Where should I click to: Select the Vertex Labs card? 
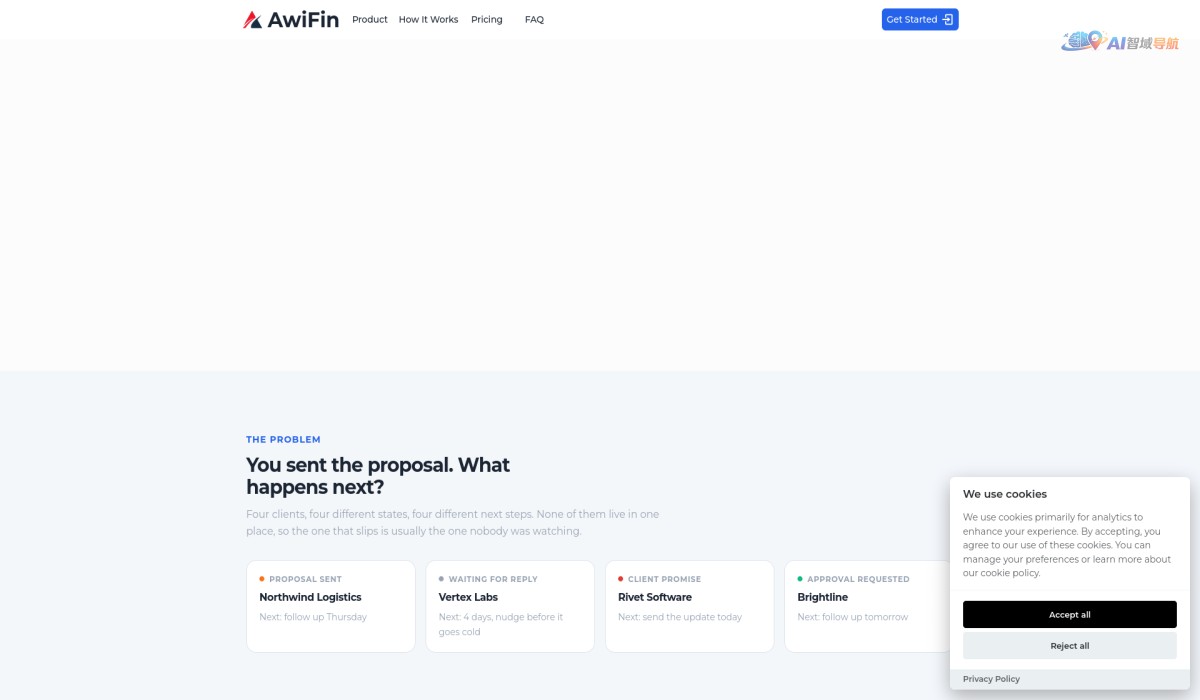pos(510,606)
